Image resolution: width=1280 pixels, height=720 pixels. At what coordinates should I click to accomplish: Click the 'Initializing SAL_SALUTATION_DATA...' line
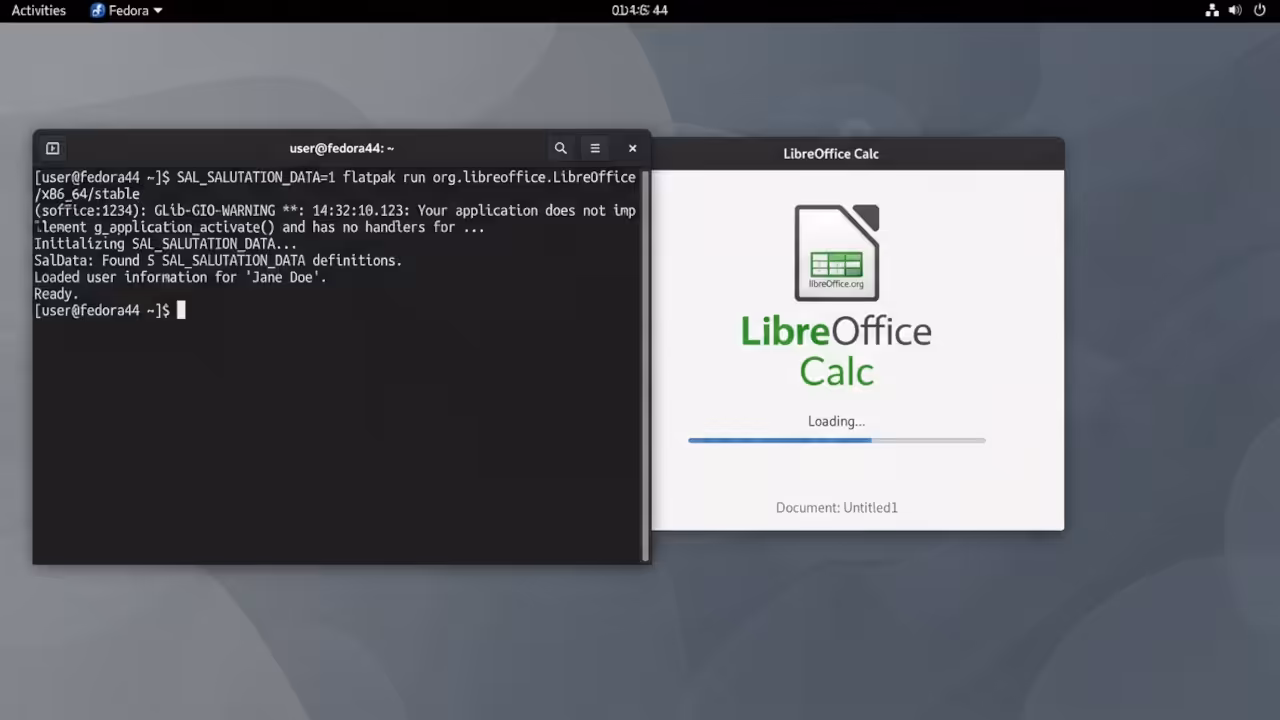(x=165, y=244)
